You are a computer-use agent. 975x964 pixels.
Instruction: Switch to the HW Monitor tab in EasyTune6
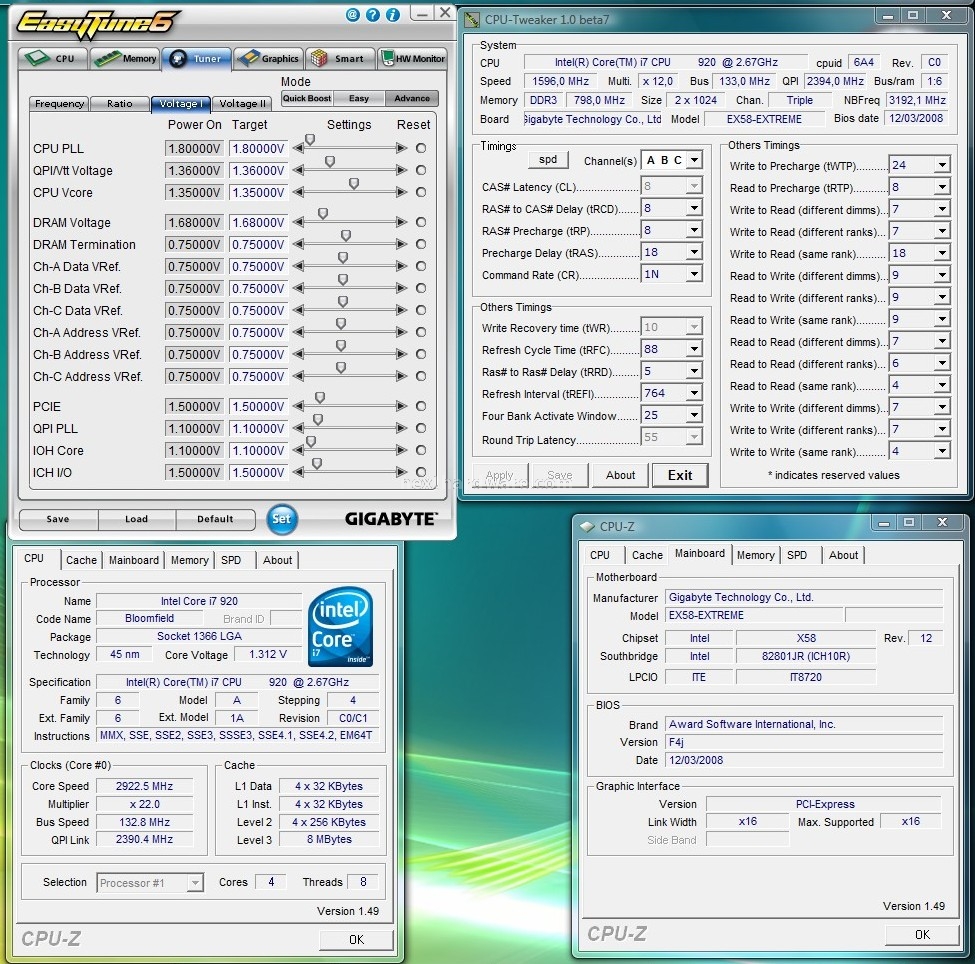(x=413, y=58)
